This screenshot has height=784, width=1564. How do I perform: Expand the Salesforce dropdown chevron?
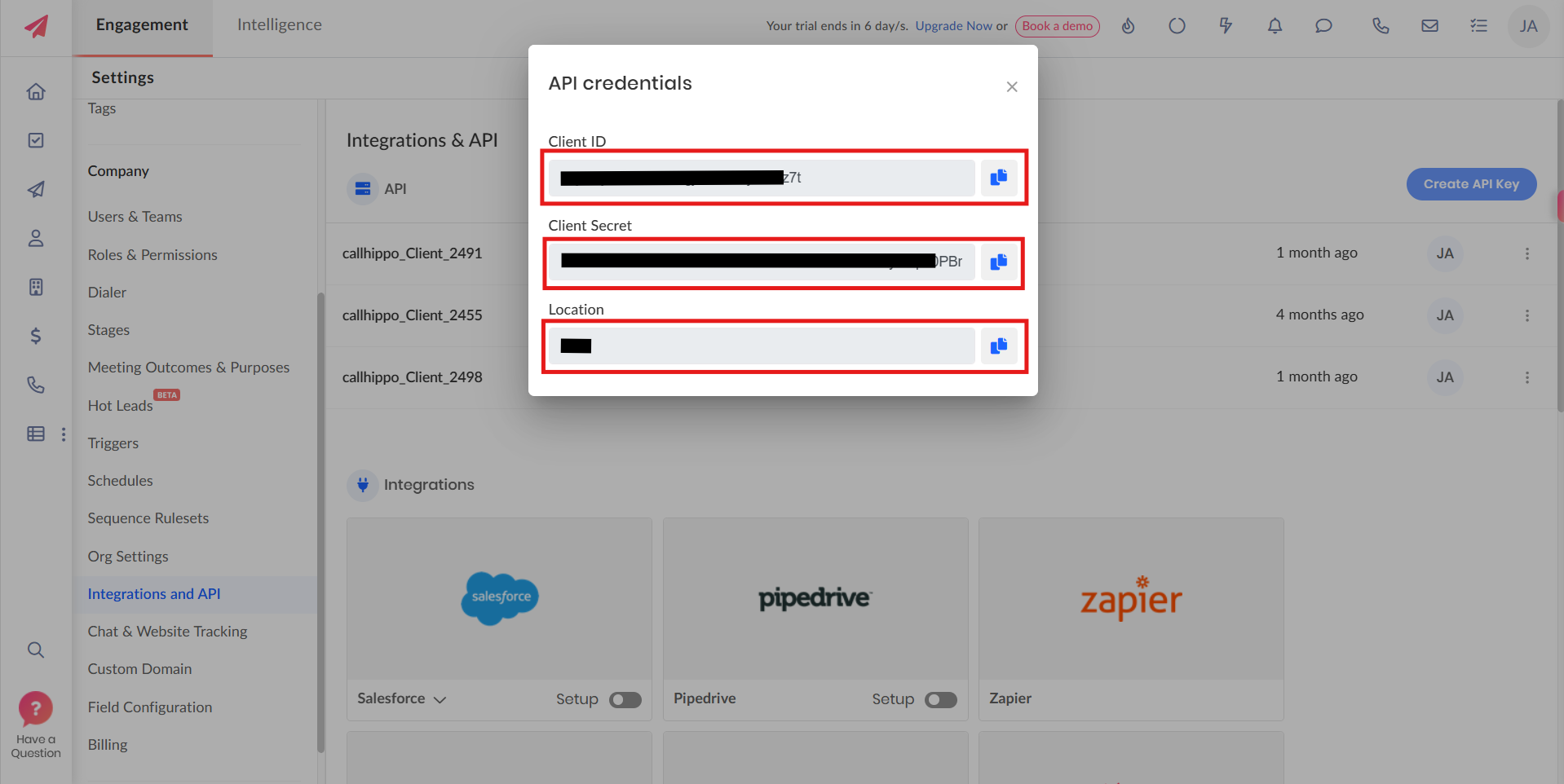click(440, 699)
